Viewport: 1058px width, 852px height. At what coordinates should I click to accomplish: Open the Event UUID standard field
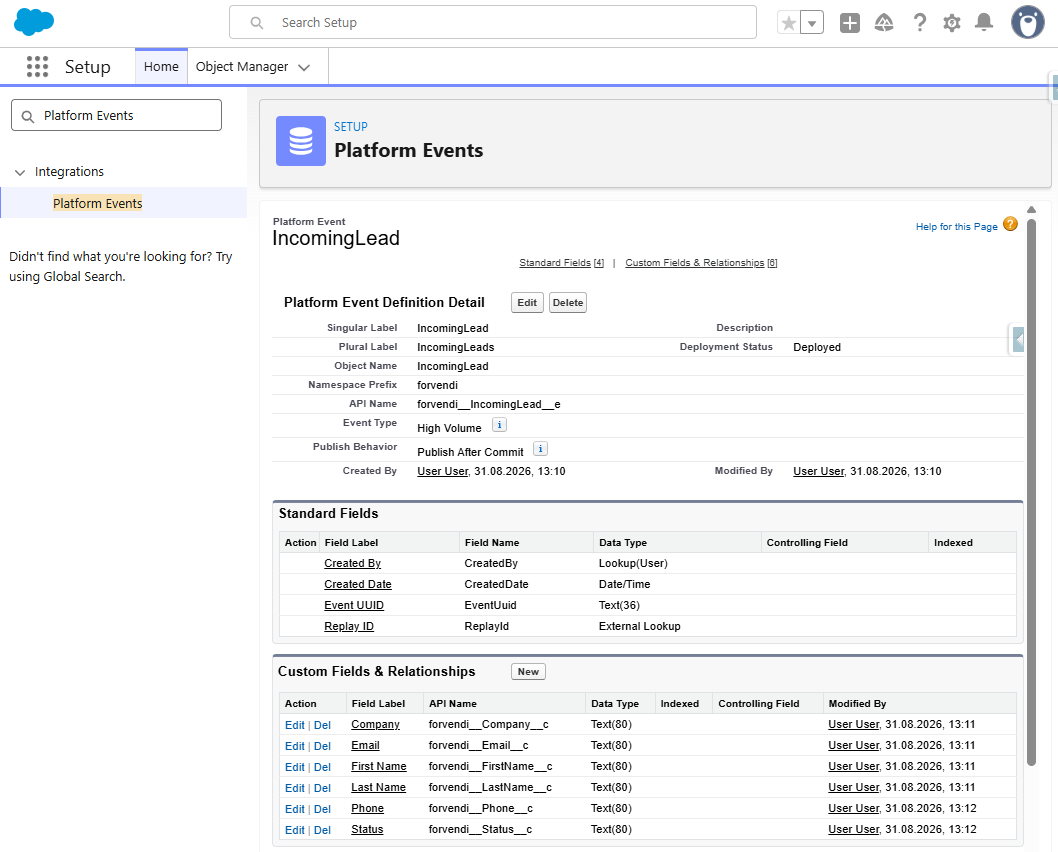pos(354,605)
